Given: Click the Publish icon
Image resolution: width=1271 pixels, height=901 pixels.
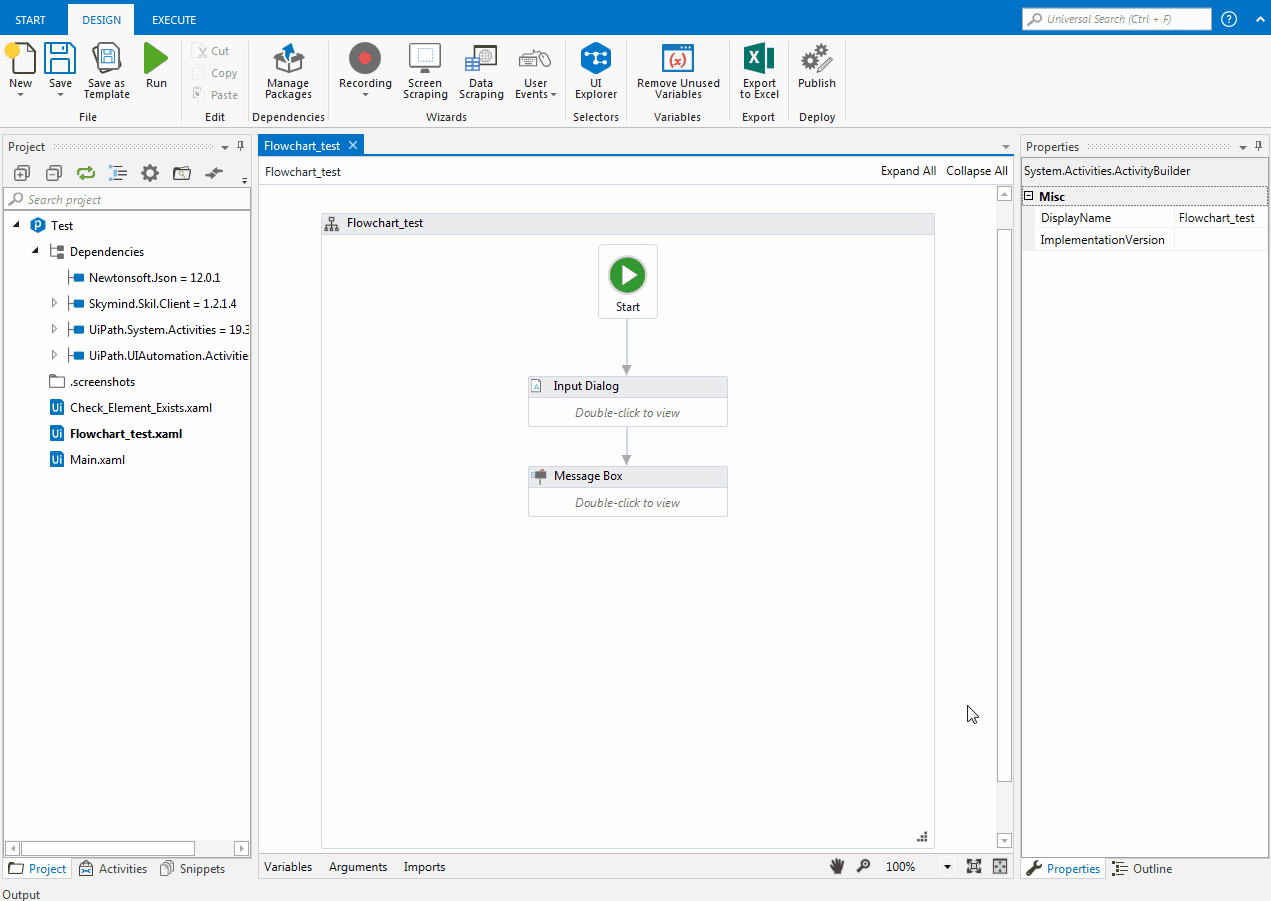Looking at the screenshot, I should point(817,58).
